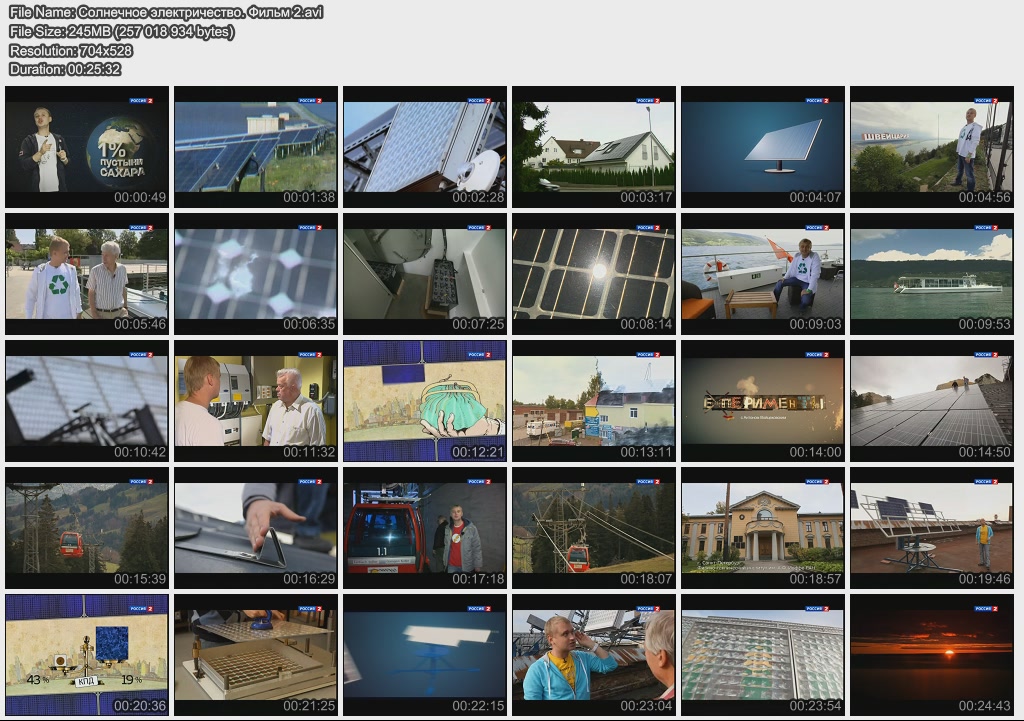Open the man in blue hoodie frame at 00:23:04
This screenshot has height=721, width=1024.
point(594,655)
